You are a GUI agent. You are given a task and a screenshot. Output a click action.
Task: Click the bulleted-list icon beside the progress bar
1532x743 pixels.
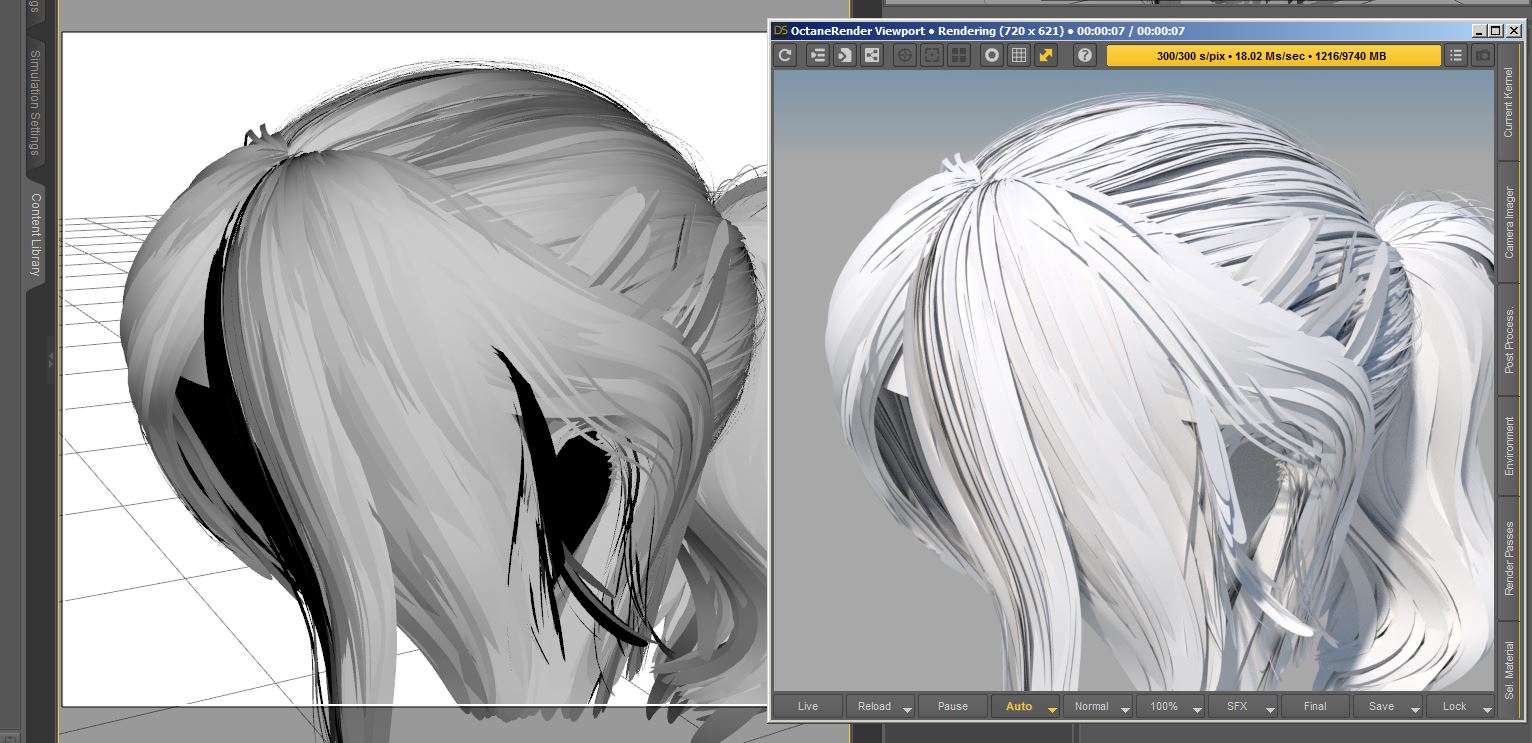tap(1456, 56)
